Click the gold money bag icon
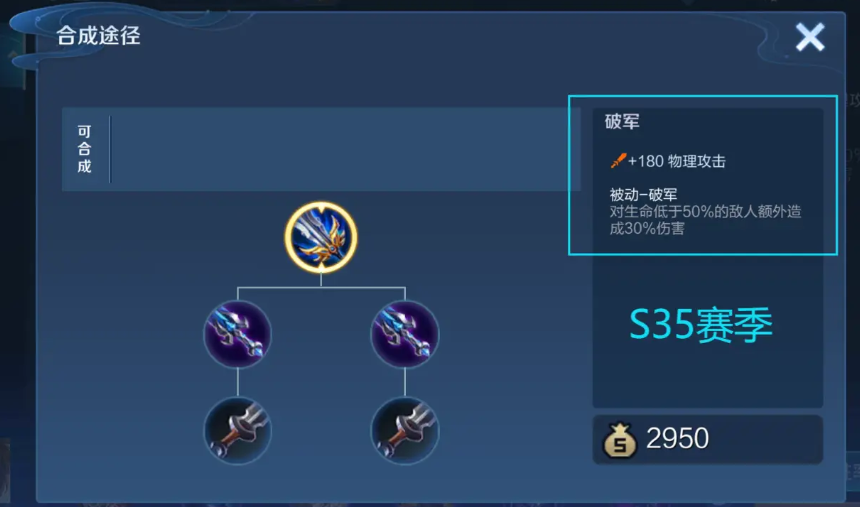 click(620, 440)
